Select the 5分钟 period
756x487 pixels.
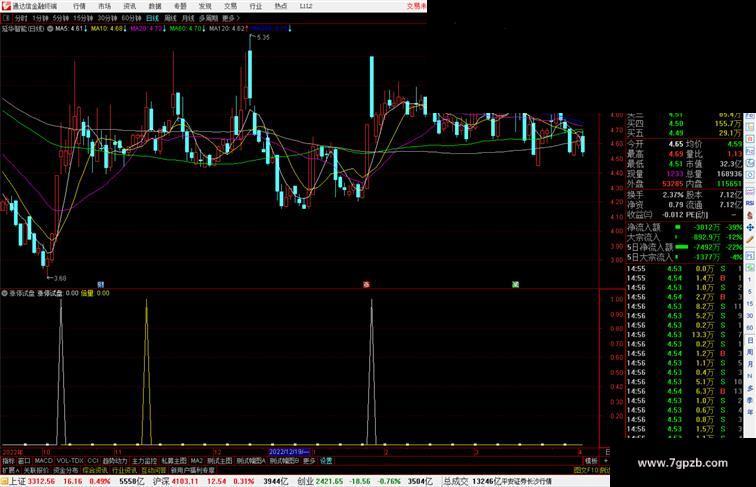click(x=61, y=18)
